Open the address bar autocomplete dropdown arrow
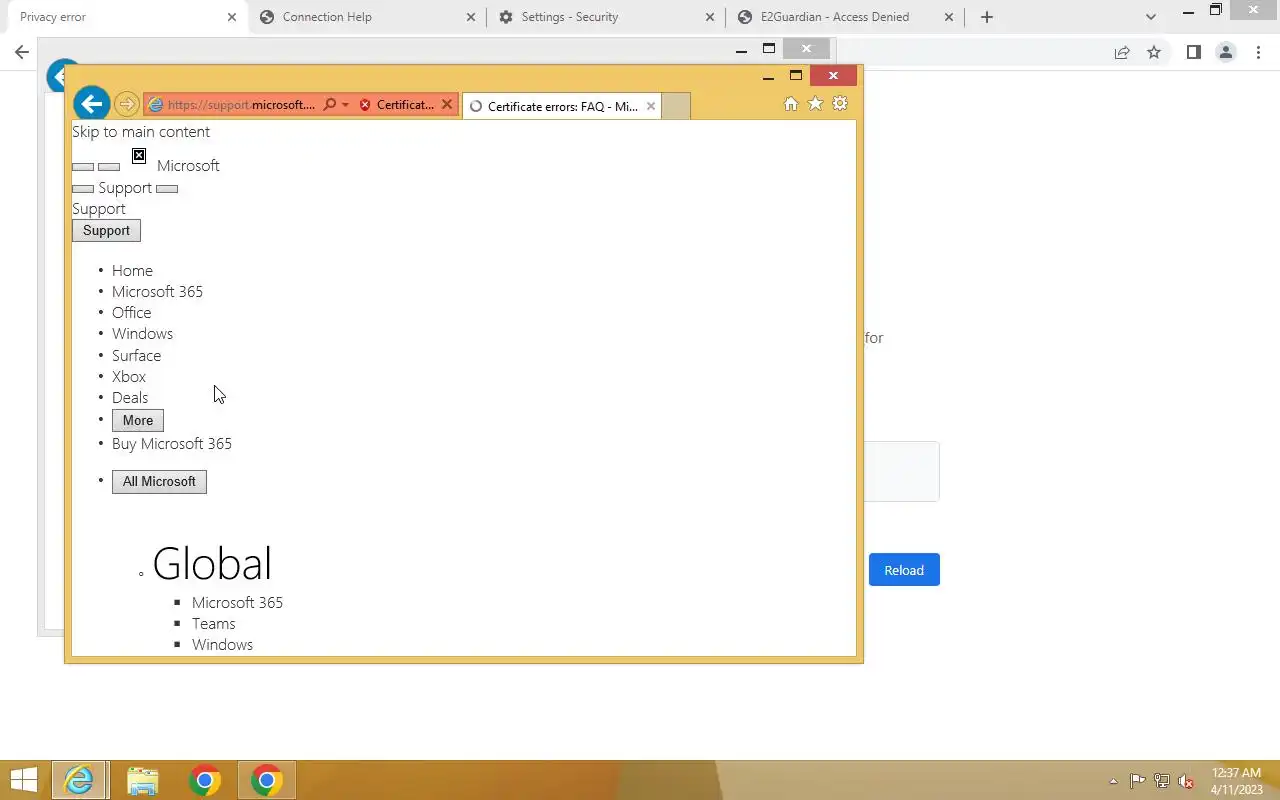This screenshot has height=800, width=1280. coord(345,105)
